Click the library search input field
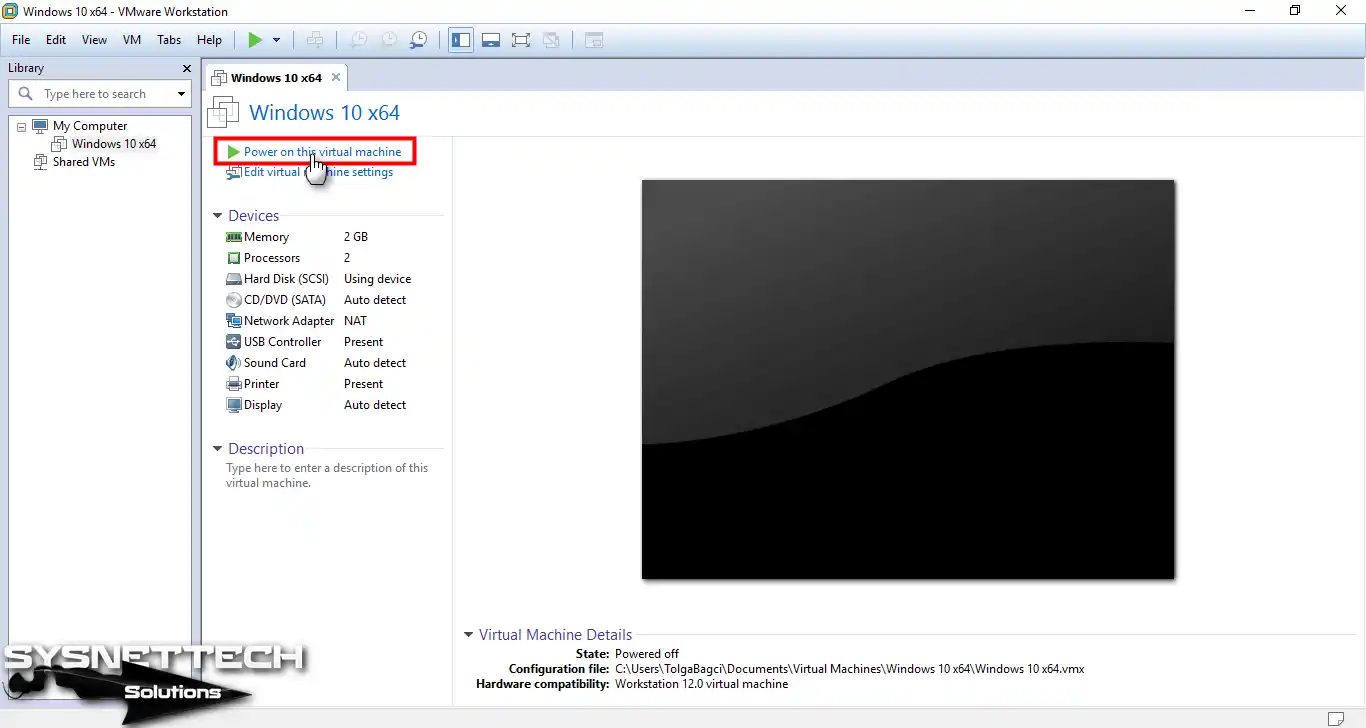 (100, 93)
